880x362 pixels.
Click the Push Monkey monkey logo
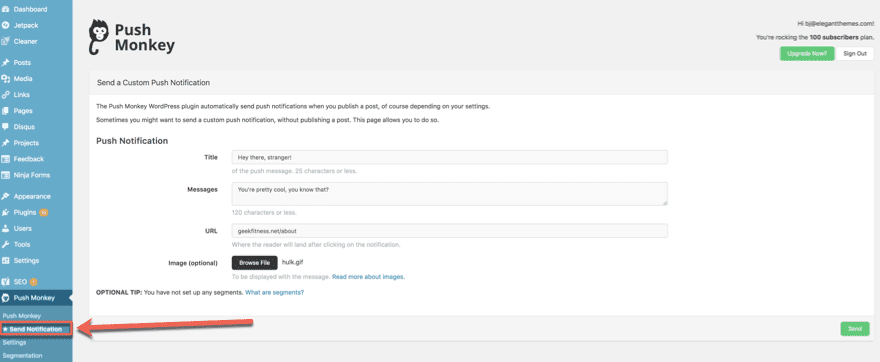(x=99, y=38)
